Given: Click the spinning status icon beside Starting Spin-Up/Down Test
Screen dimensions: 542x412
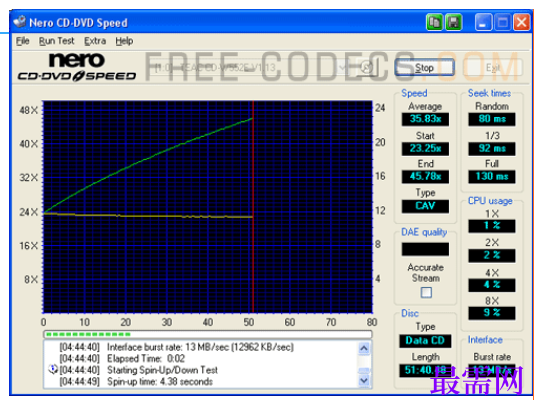Looking at the screenshot, I should pyautogui.click(x=53, y=369).
